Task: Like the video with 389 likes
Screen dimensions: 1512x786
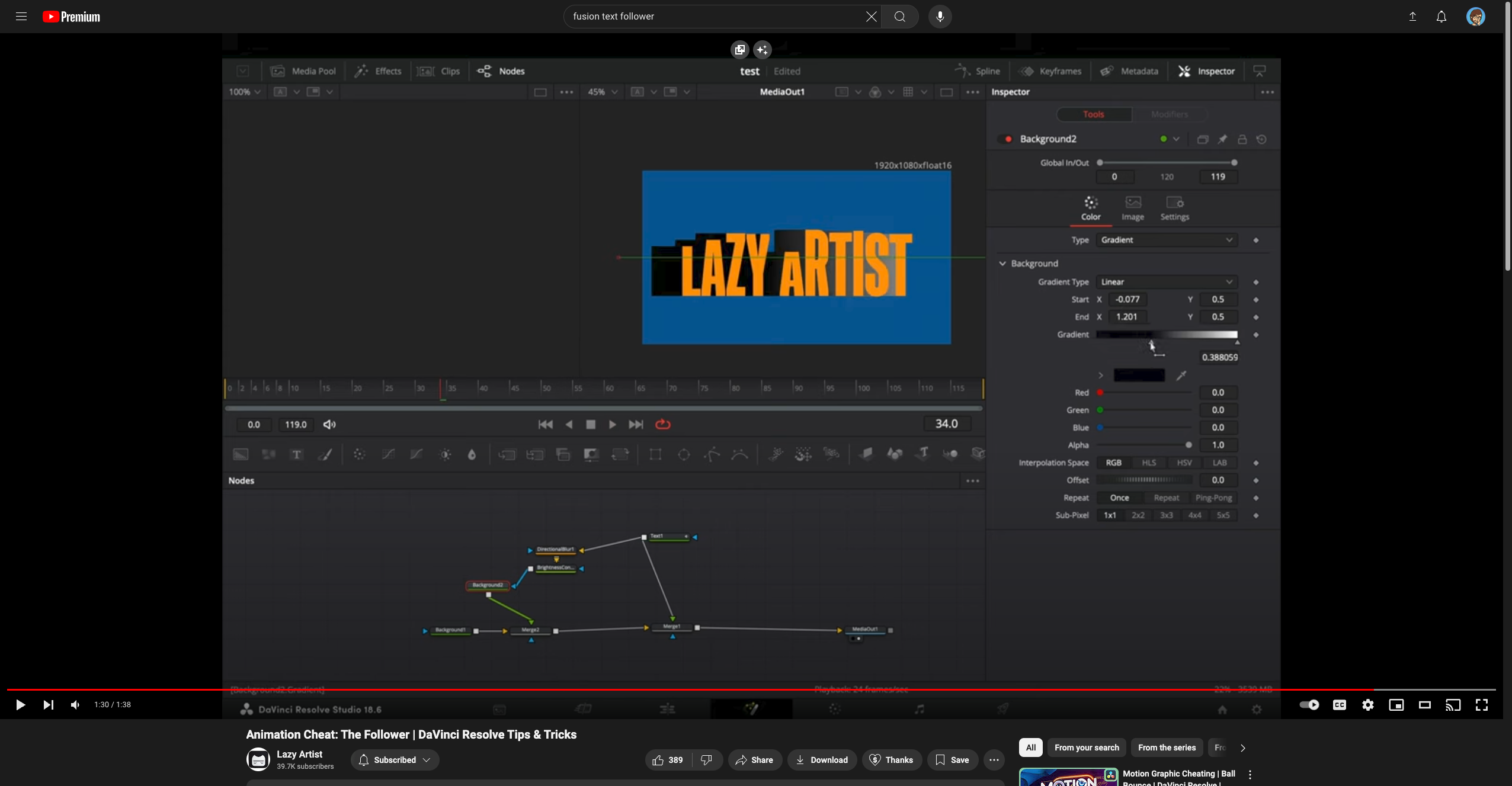Action: pos(668,760)
